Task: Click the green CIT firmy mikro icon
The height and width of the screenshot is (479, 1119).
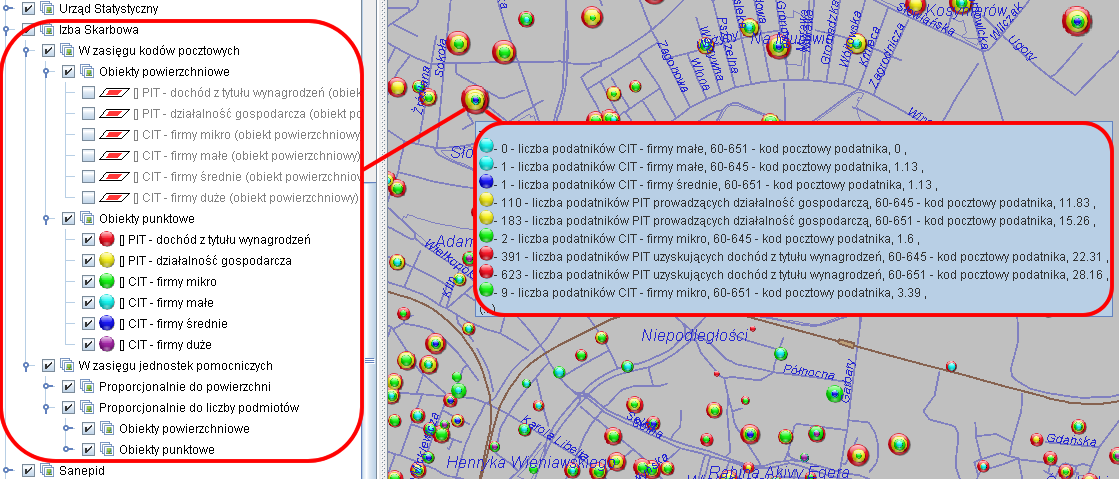Action: pyautogui.click(x=109, y=282)
